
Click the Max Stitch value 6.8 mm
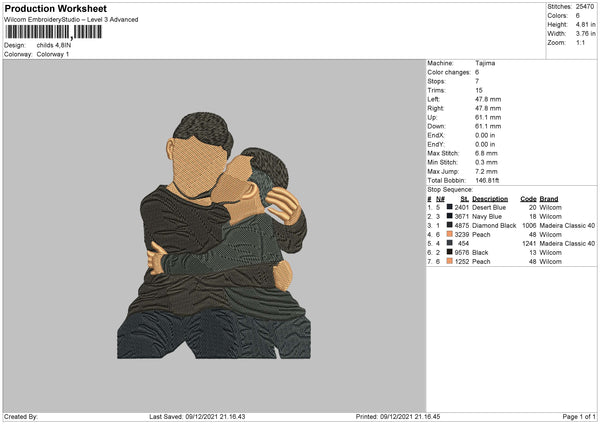486,153
